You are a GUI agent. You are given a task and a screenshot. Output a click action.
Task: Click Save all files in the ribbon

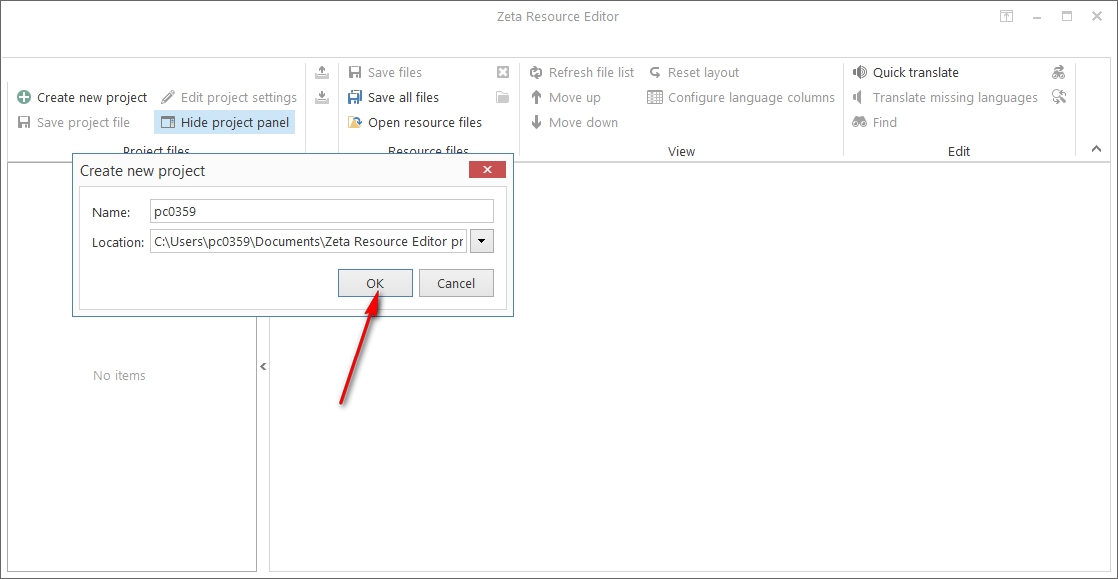point(394,98)
